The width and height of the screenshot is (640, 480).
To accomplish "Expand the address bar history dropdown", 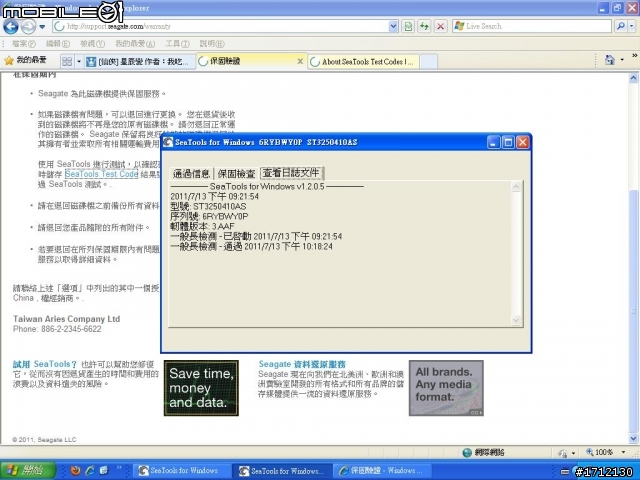I will [x=393, y=27].
